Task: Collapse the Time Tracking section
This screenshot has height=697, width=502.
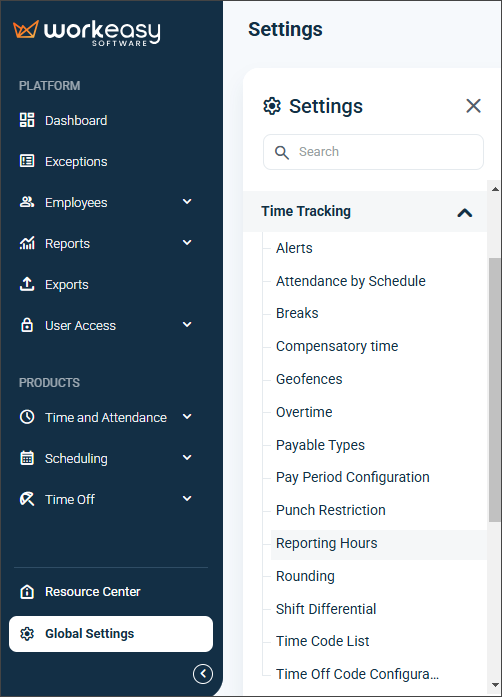Action: tap(465, 212)
